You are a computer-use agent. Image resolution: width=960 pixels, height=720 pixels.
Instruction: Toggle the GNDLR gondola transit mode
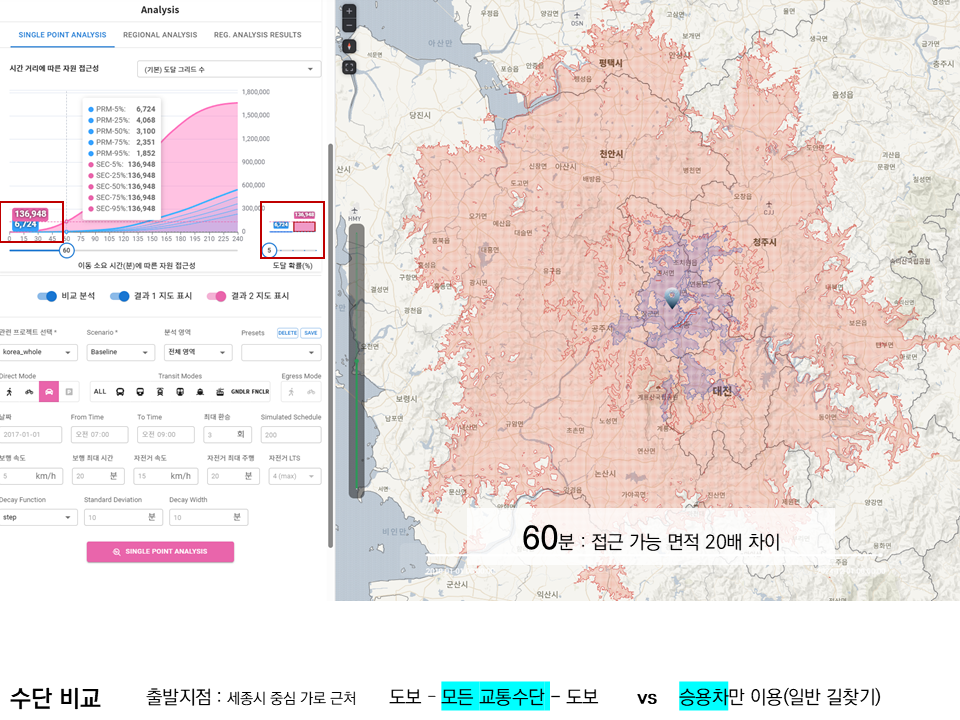pyautogui.click(x=239, y=392)
